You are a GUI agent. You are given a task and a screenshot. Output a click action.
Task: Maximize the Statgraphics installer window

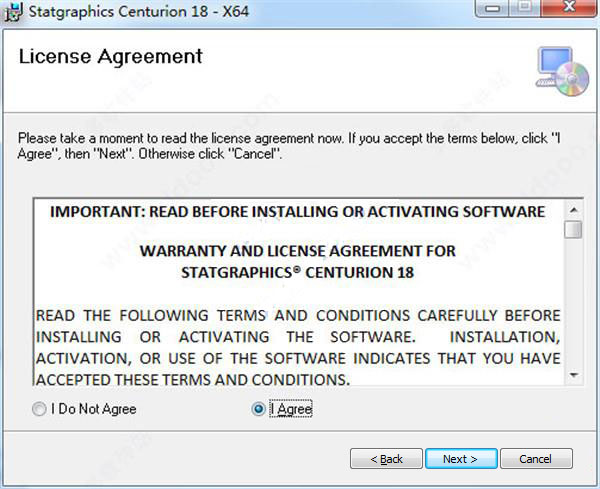click(525, 8)
